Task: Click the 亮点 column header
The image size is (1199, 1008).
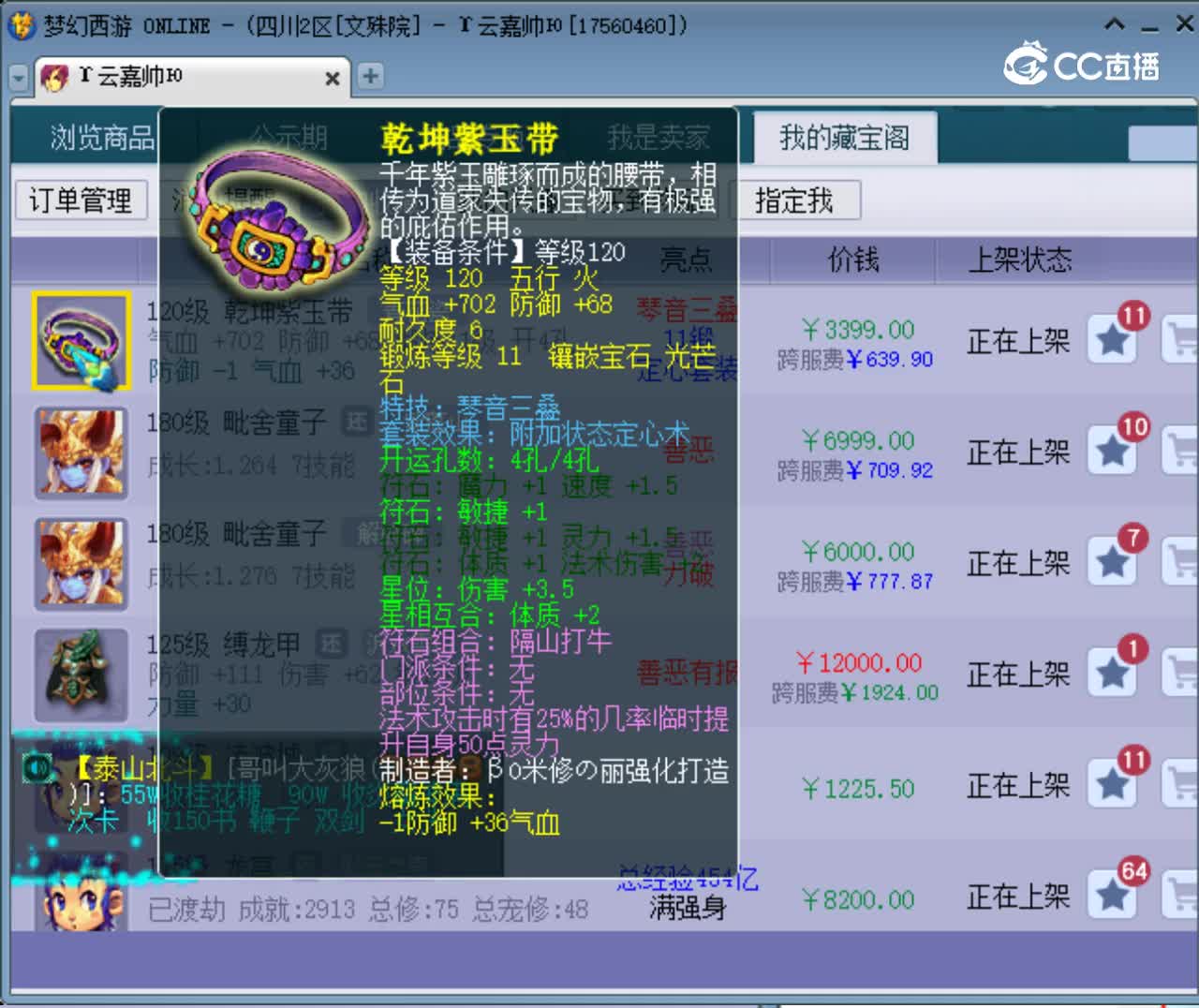Action: 686,259
